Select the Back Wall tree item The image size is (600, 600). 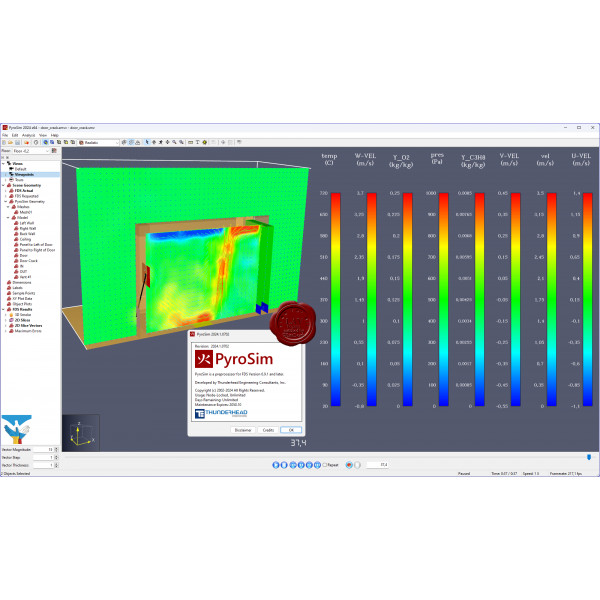pos(27,233)
